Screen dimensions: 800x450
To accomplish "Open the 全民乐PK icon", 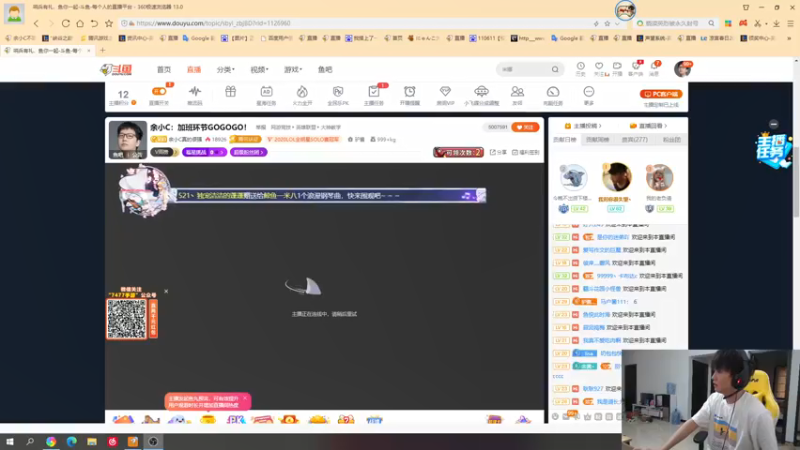I will click(x=338, y=94).
